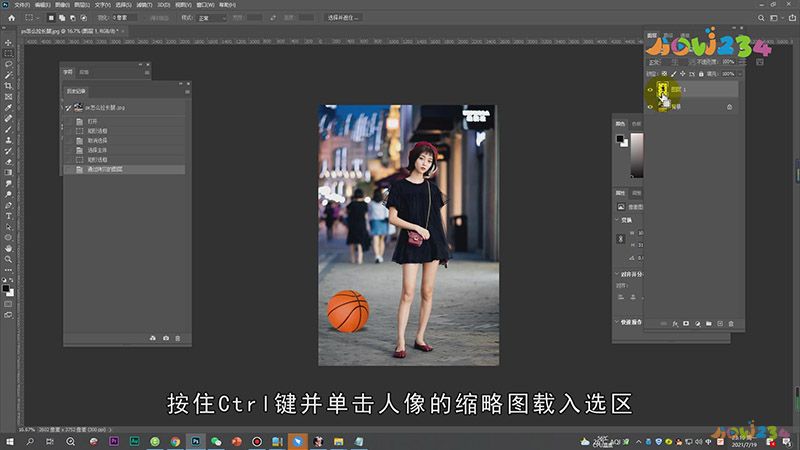800x450 pixels.
Task: Select the Lasso tool
Action: [8, 64]
